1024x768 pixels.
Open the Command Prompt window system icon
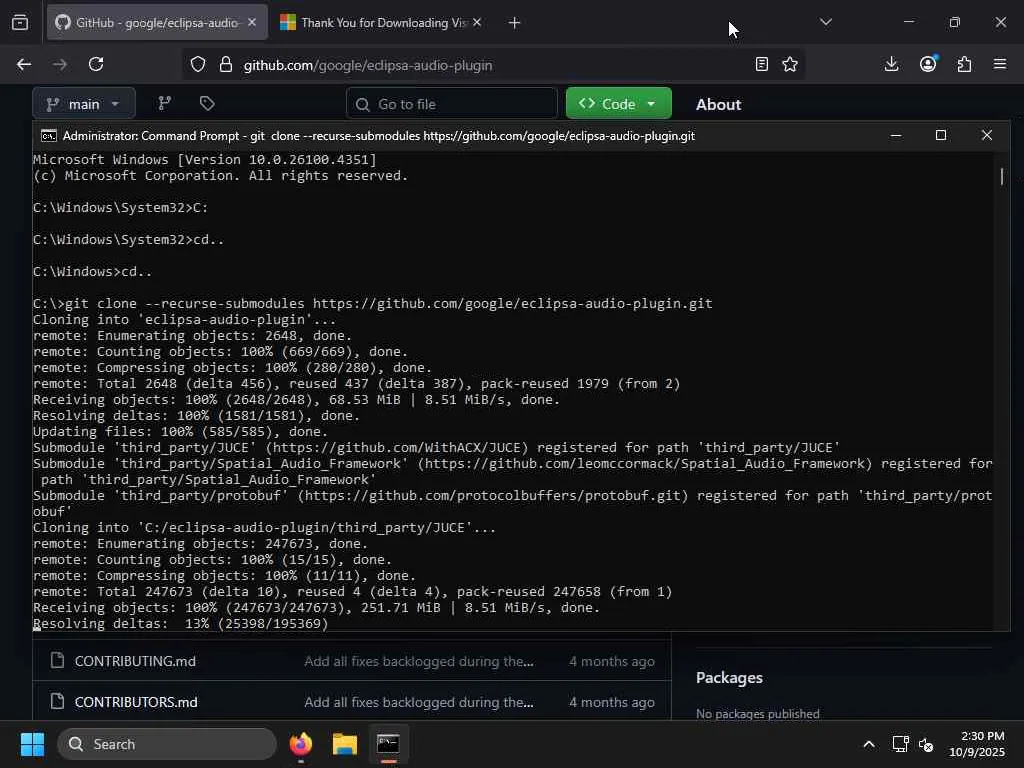click(48, 136)
